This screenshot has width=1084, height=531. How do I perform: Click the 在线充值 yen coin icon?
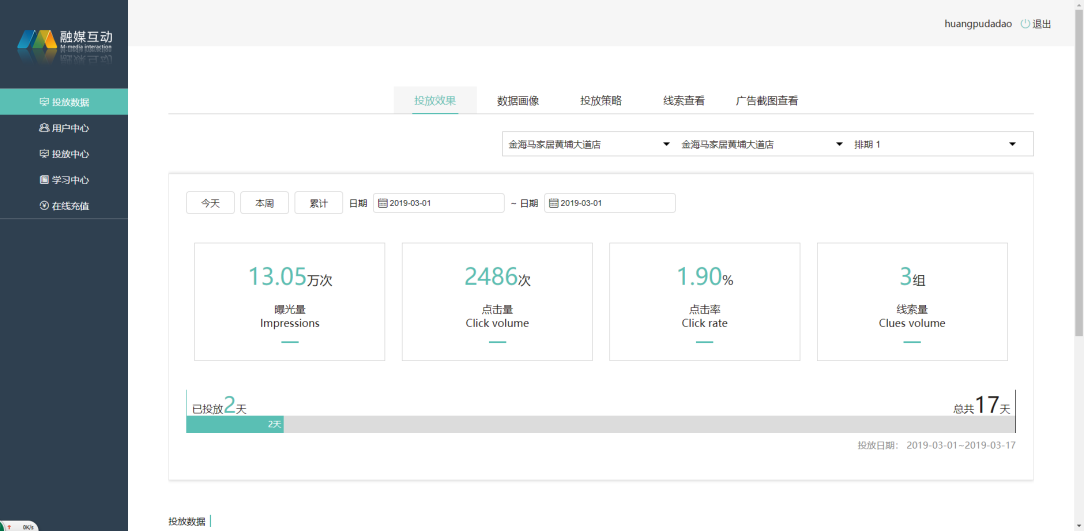tap(44, 206)
